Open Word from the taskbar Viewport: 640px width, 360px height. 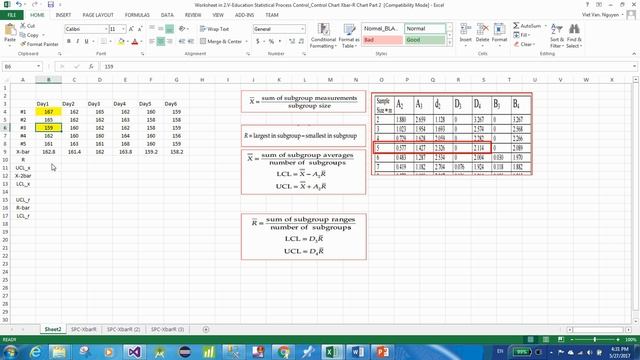[358, 351]
